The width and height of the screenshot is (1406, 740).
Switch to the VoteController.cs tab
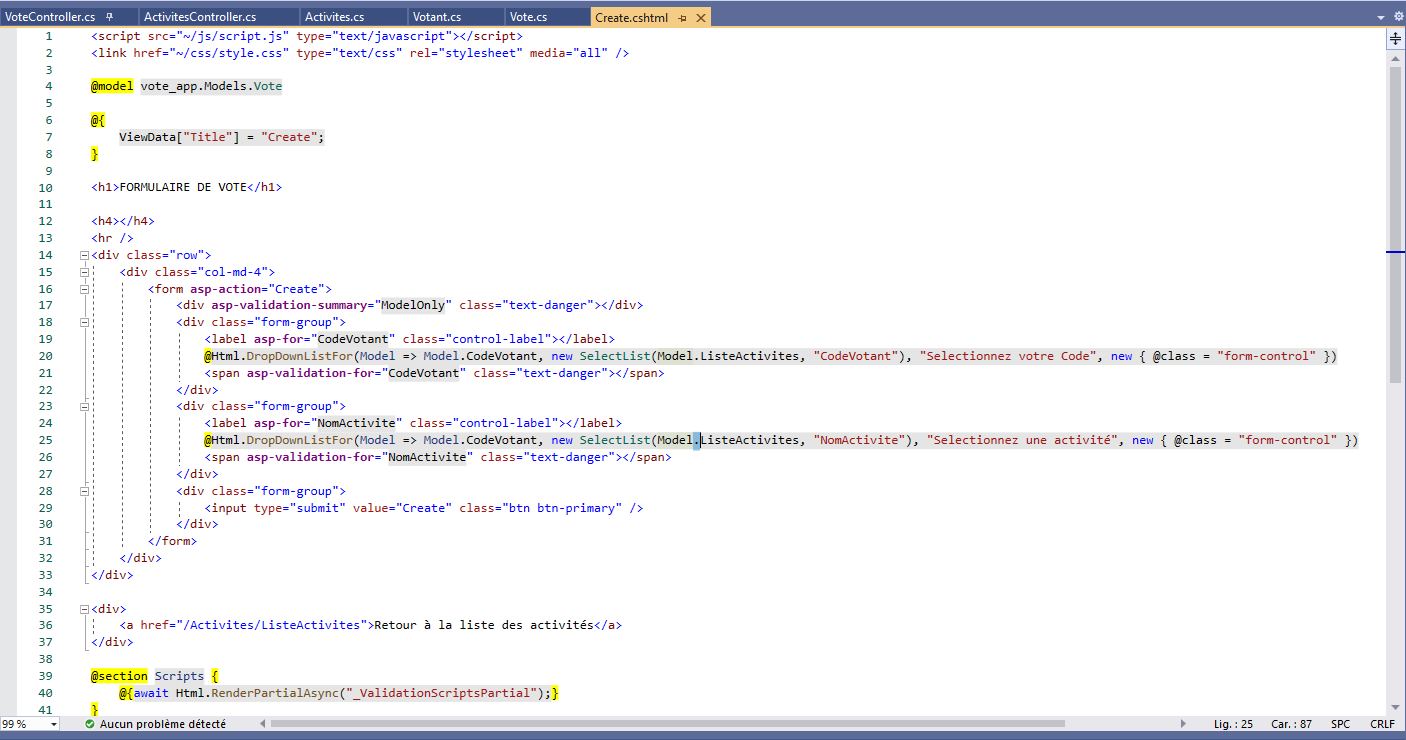tap(50, 17)
